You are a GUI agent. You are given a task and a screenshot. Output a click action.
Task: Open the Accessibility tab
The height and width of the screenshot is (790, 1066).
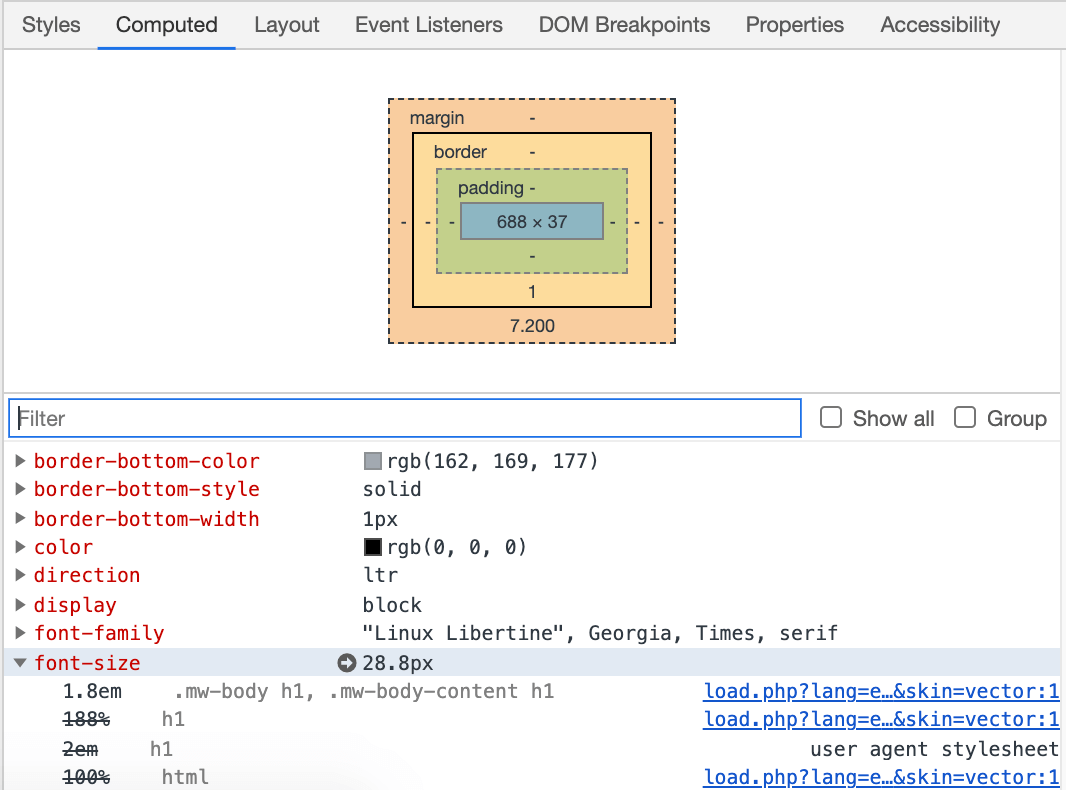(940, 25)
